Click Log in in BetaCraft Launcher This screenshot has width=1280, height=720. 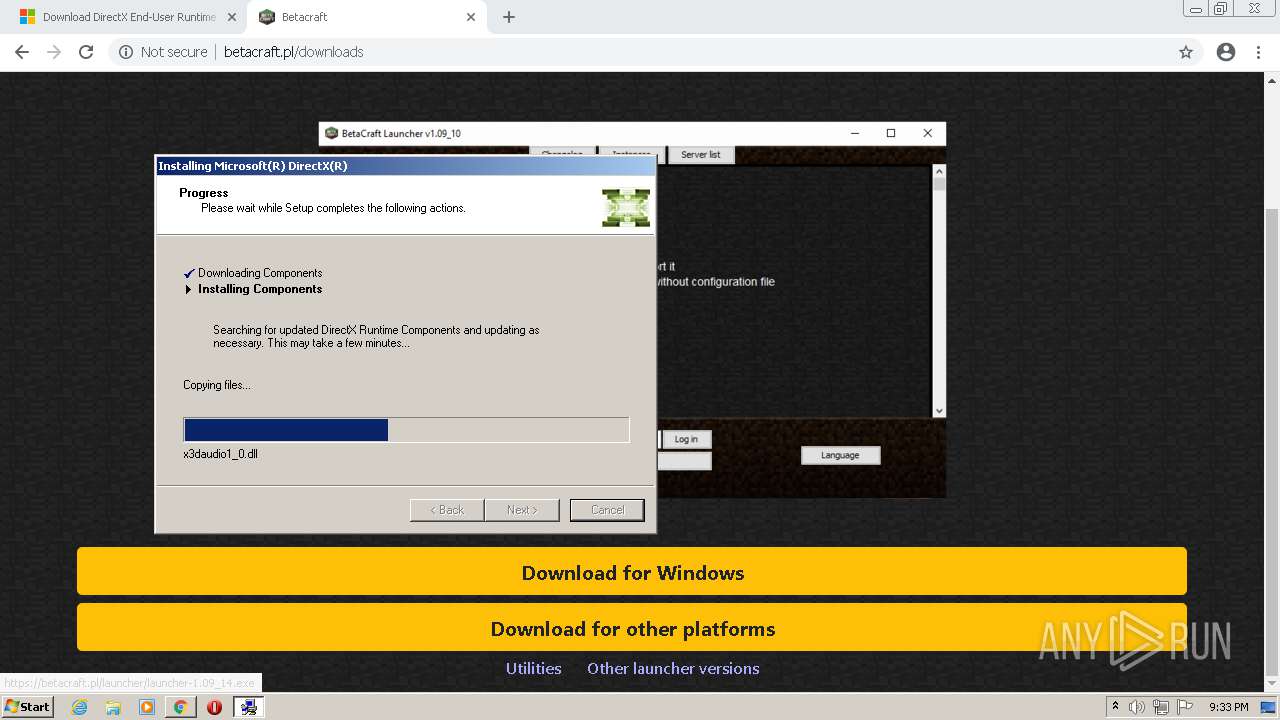click(x=686, y=439)
